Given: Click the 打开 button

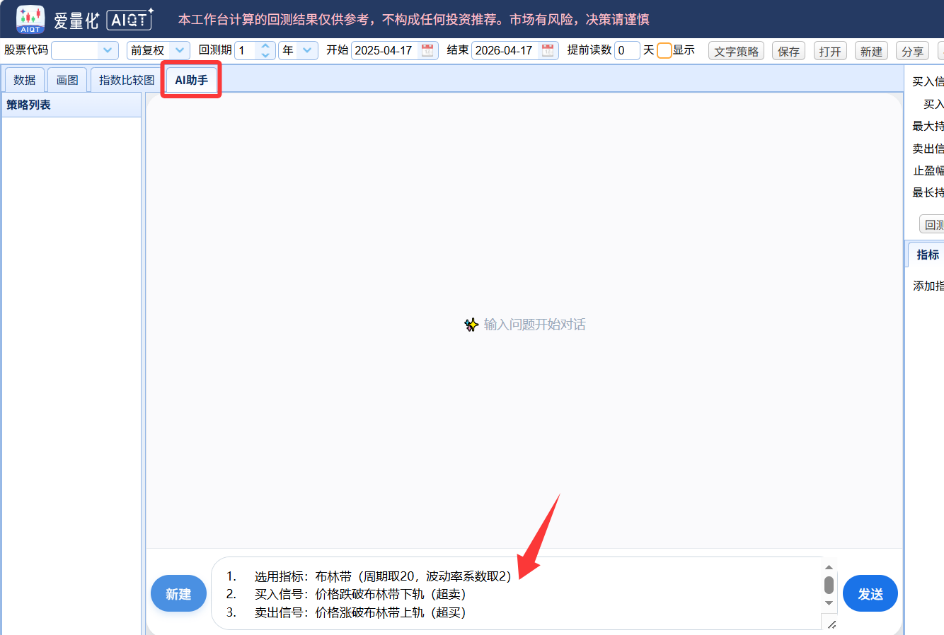Looking at the screenshot, I should coord(830,51).
